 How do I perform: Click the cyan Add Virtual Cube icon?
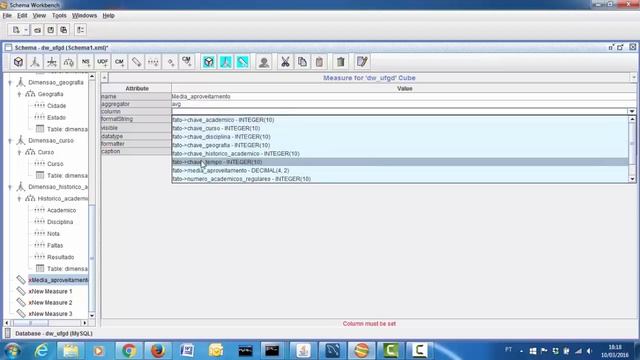[209, 62]
